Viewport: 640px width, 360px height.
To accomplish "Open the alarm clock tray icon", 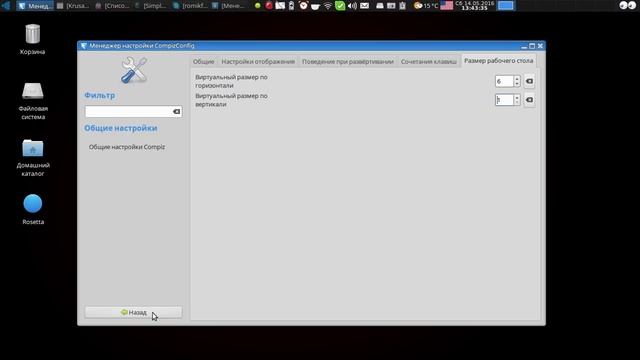I will (303, 5).
